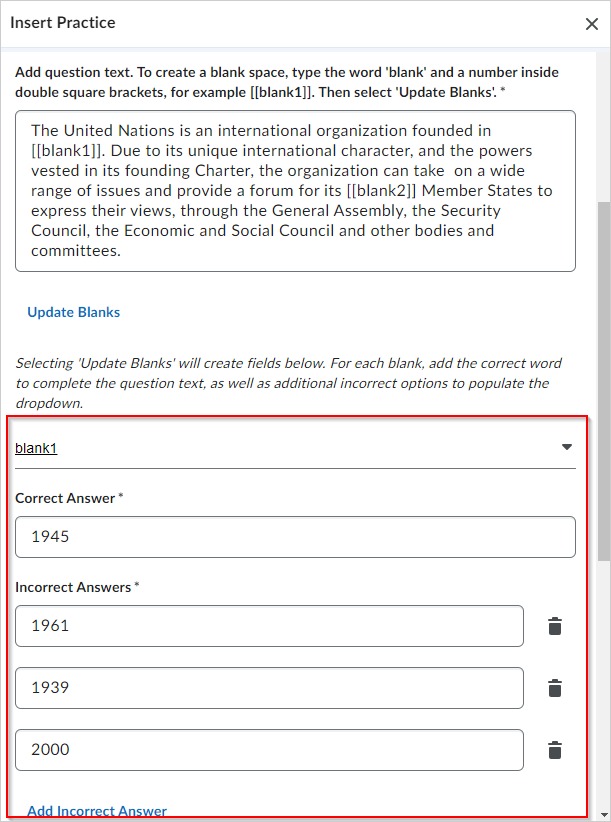
Task: Delete the incorrect answer 1939
Action: (x=555, y=688)
